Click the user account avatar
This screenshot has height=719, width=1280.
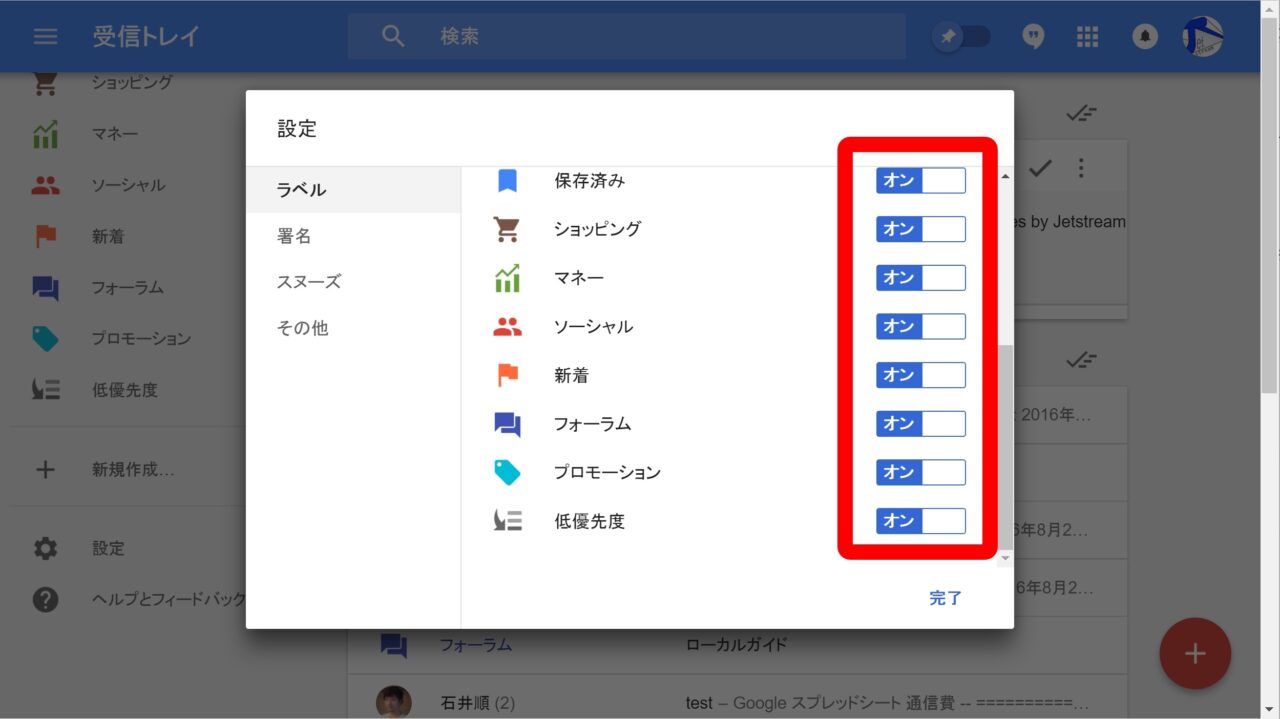pyautogui.click(x=1202, y=37)
